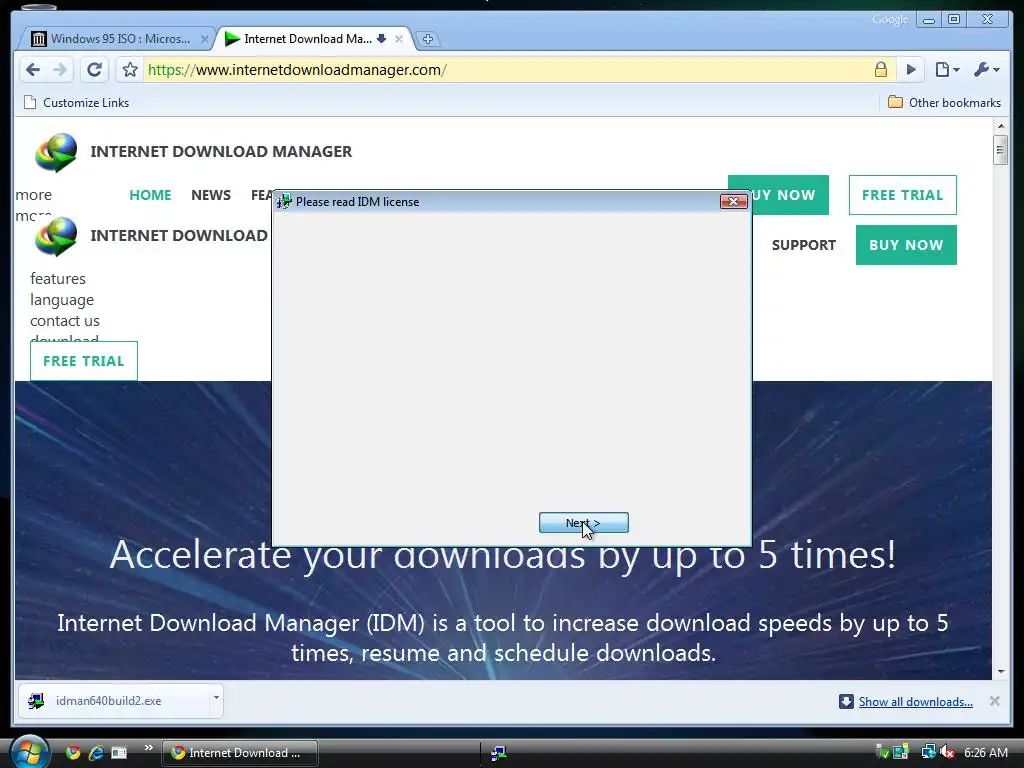Open the features link
1024x768 pixels.
[57, 279]
